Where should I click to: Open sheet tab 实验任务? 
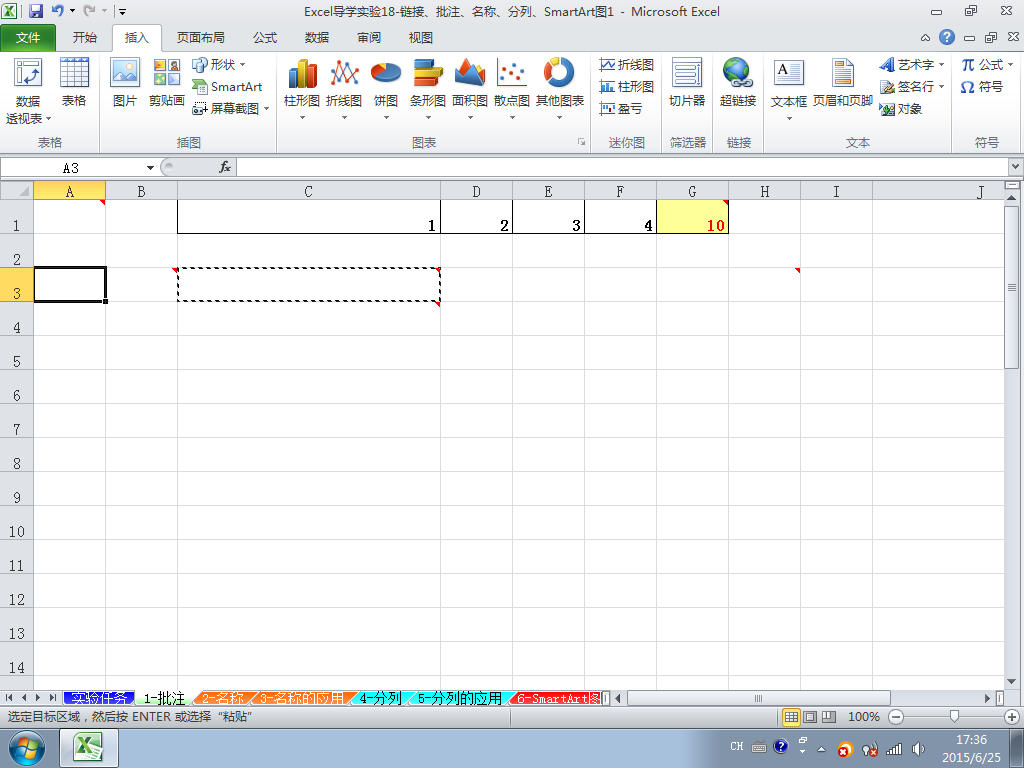click(x=99, y=698)
